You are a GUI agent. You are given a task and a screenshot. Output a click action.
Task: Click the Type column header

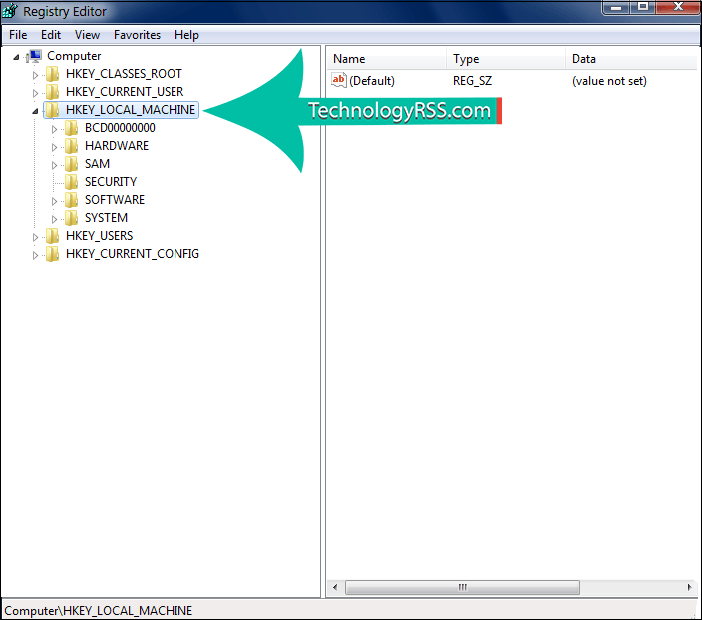(x=505, y=59)
